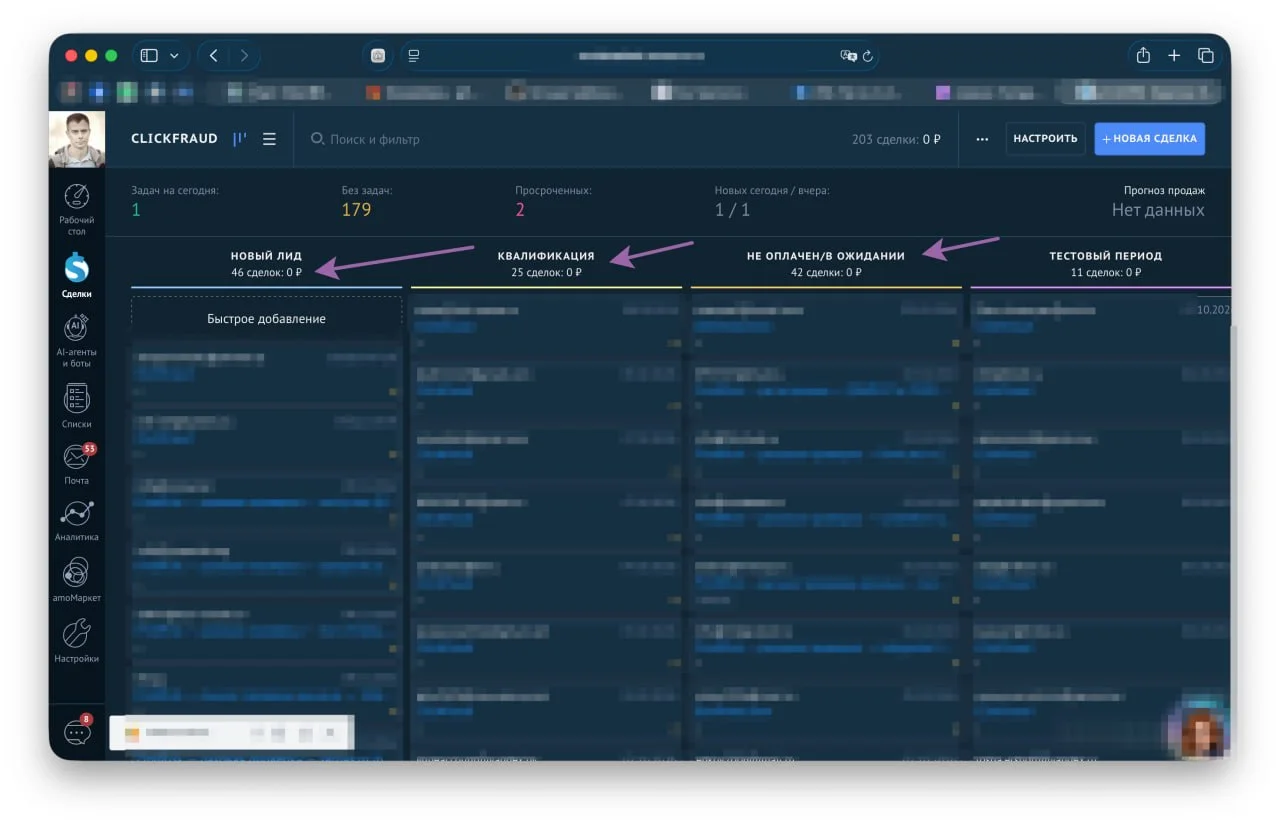Toggle Safari sidebar button
The height and width of the screenshot is (825, 1280).
(149, 56)
